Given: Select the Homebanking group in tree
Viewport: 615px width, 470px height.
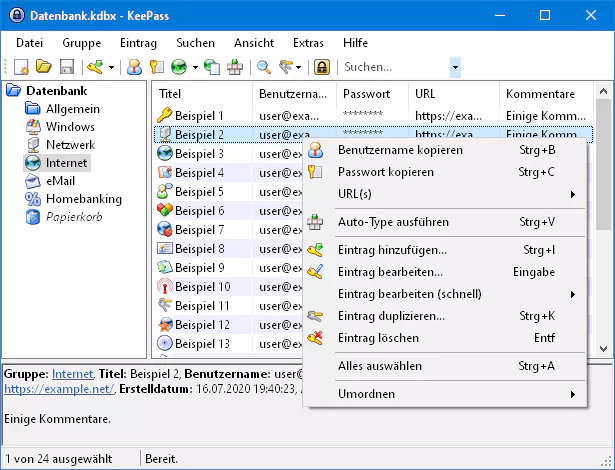Looking at the screenshot, I should pos(86,199).
